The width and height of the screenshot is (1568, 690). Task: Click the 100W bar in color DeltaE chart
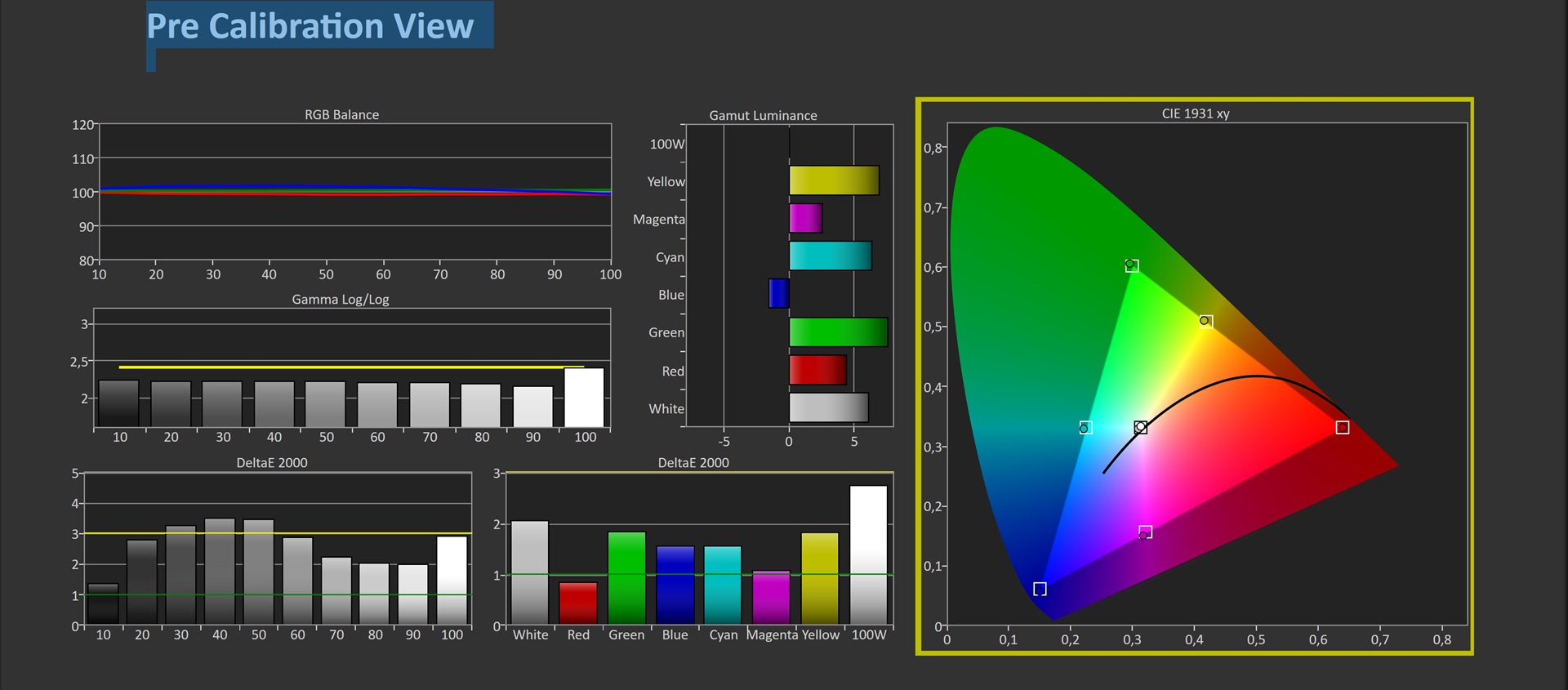(868, 555)
